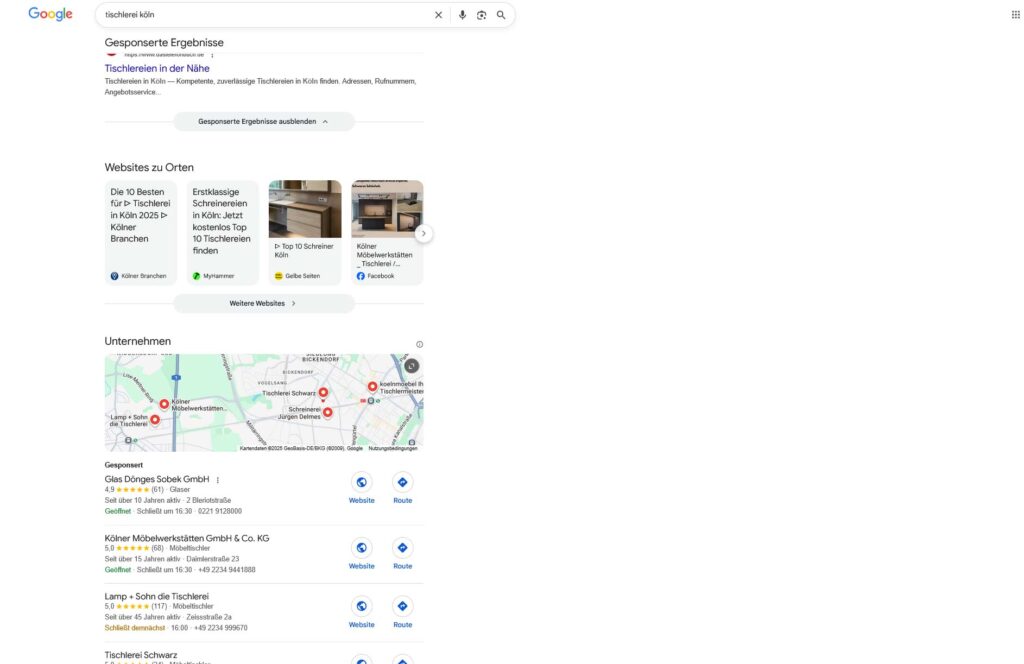Clear the search field with the X icon
This screenshot has height=664, width=1024.
(438, 14)
